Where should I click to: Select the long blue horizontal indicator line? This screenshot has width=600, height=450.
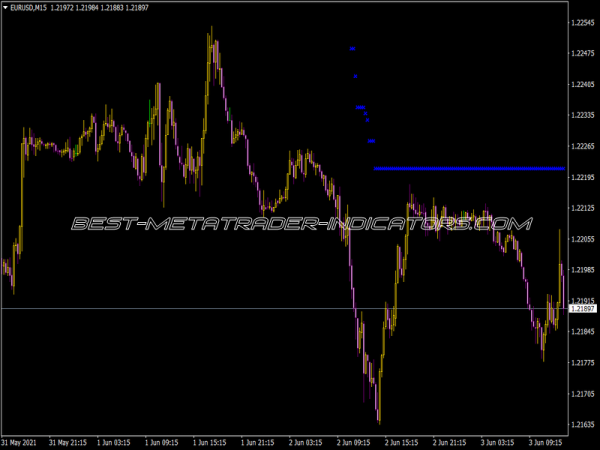point(468,169)
